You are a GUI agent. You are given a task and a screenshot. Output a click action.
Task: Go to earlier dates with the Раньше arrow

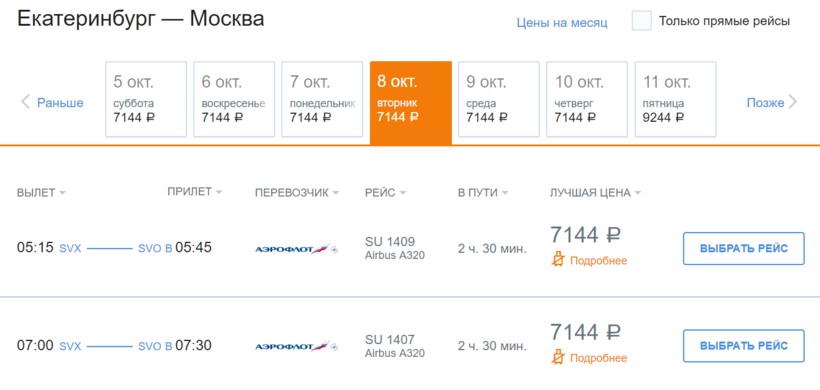pyautogui.click(x=52, y=102)
